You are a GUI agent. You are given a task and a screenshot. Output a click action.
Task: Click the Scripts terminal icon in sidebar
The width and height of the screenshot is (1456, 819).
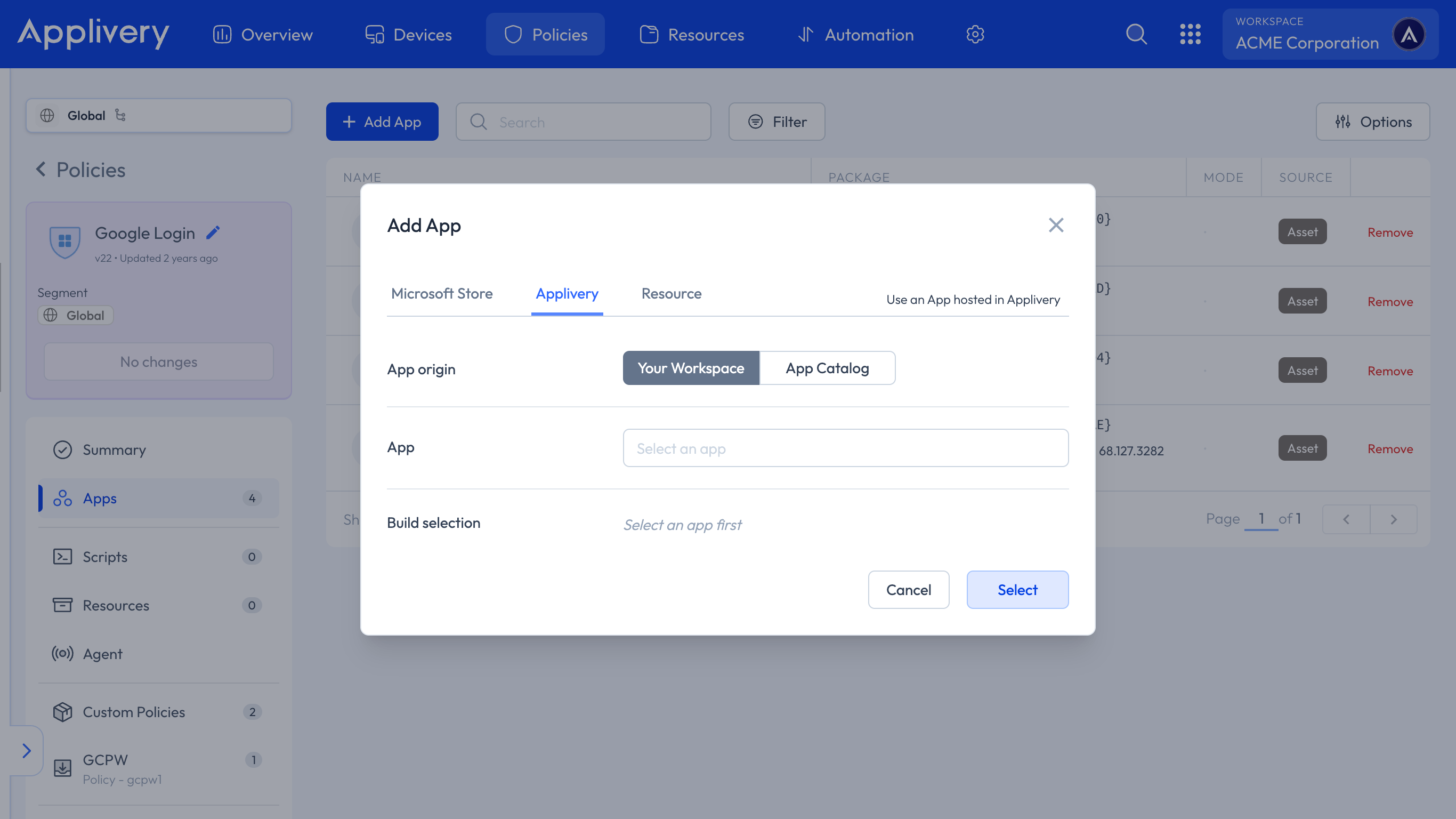pyautogui.click(x=63, y=557)
